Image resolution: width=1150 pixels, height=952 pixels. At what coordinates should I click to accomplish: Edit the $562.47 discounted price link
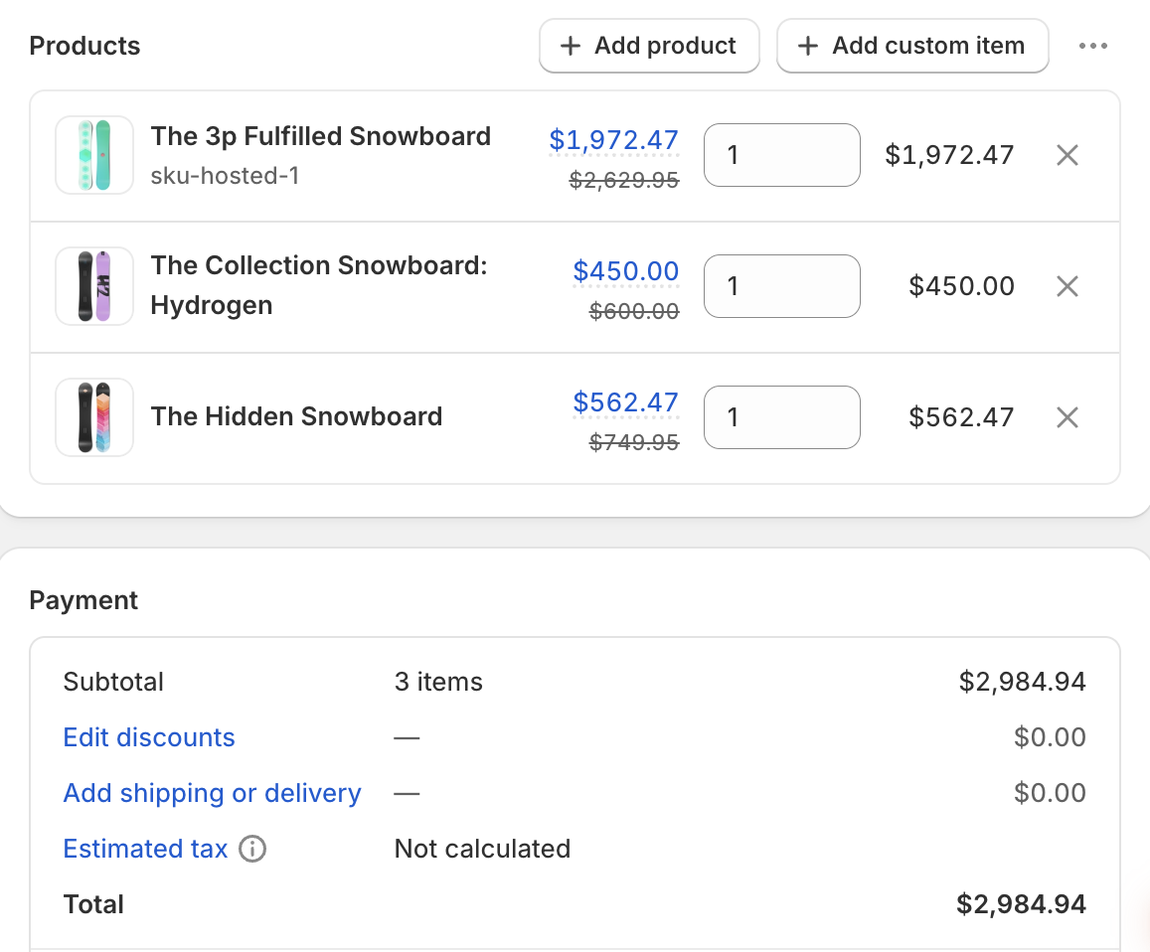point(626,402)
